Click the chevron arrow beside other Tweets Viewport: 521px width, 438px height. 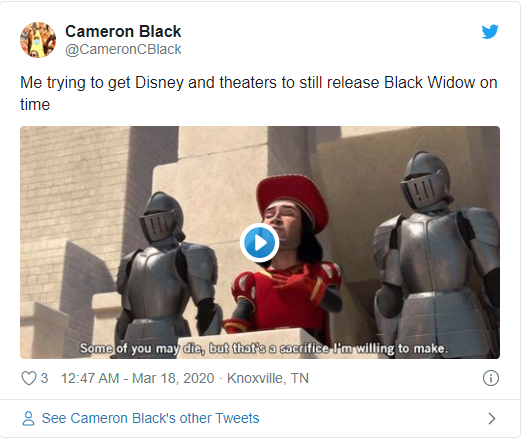492,418
